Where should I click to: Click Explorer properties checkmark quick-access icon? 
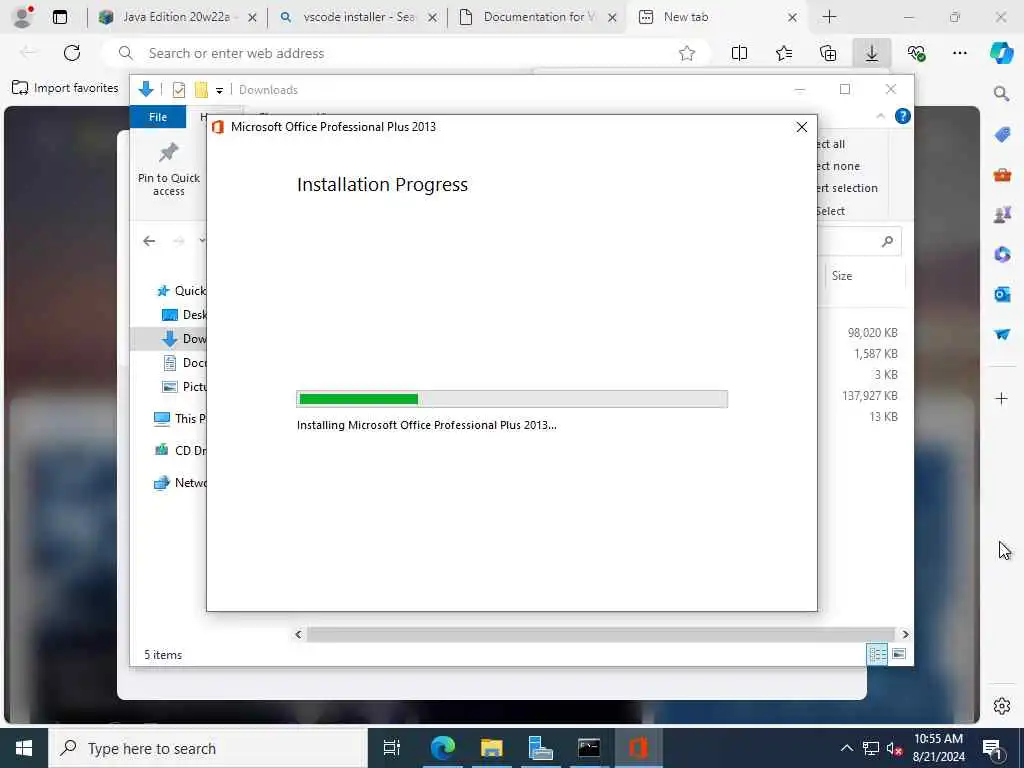pyautogui.click(x=178, y=89)
